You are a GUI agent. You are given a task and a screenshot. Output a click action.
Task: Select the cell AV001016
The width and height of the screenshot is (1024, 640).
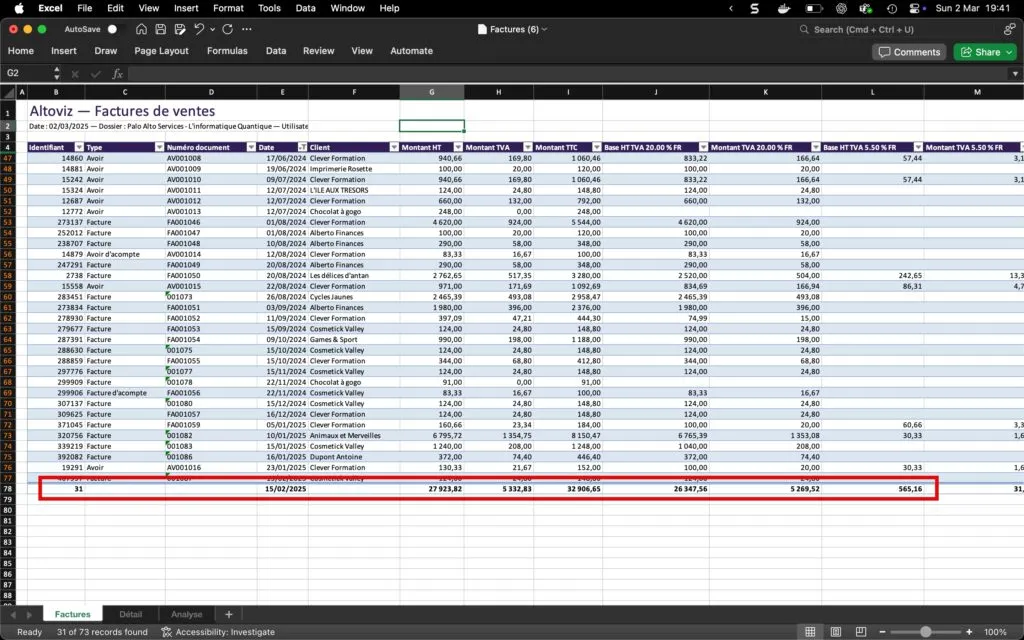[211, 468]
